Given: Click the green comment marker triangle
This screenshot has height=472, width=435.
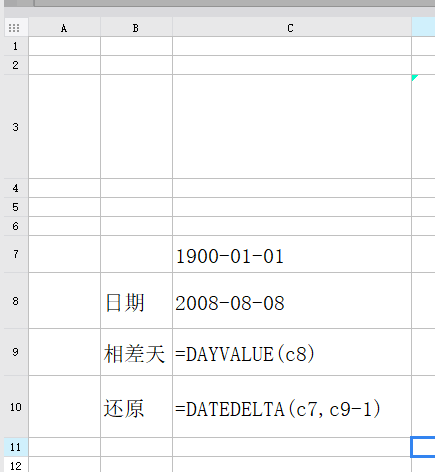Looking at the screenshot, I should (x=414, y=77).
